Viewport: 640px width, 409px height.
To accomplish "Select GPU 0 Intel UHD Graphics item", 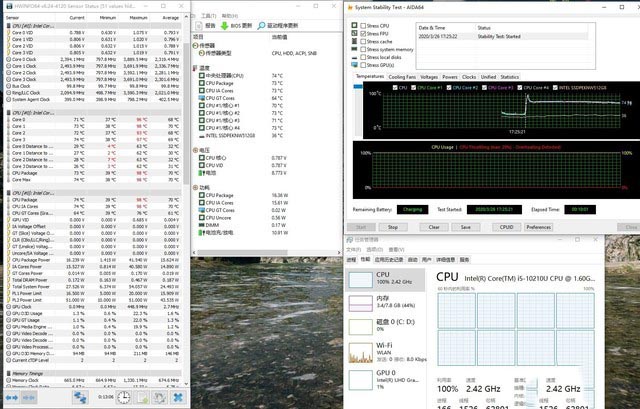I will 386,379.
